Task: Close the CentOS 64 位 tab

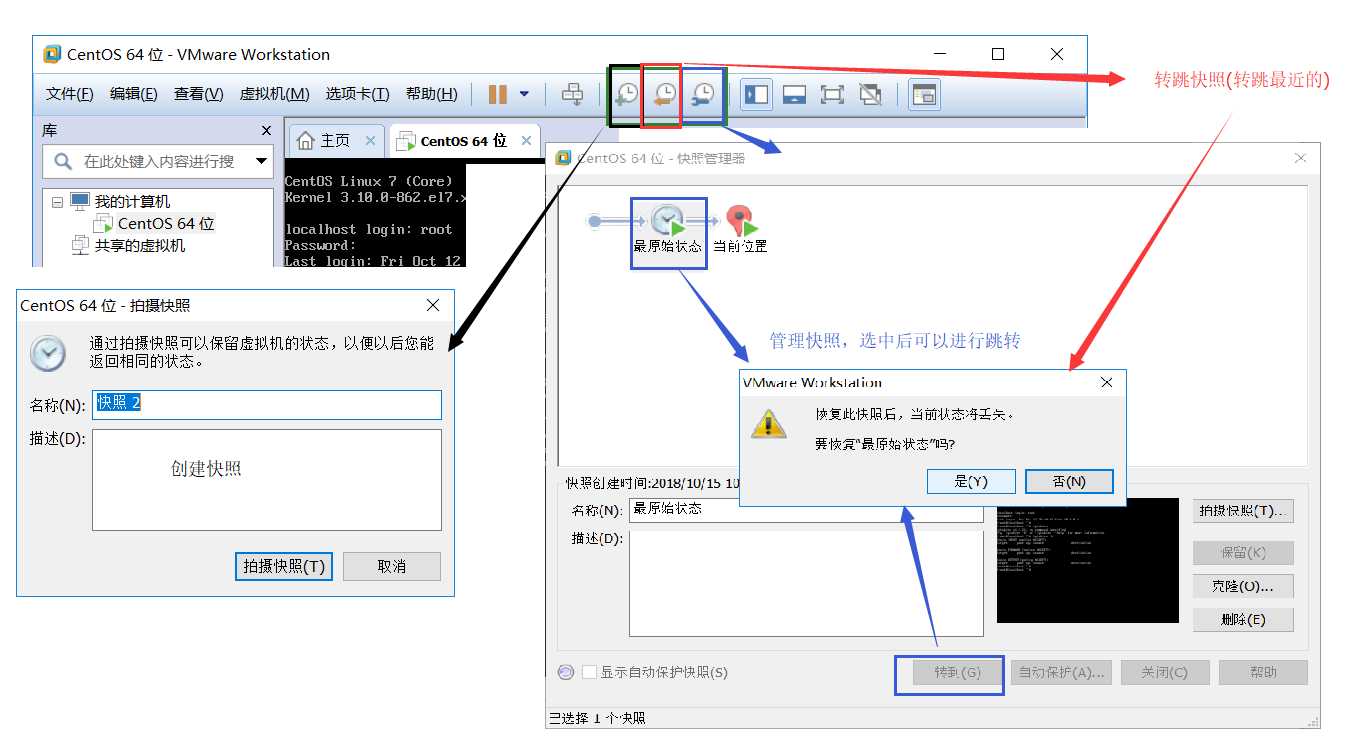Action: (526, 141)
